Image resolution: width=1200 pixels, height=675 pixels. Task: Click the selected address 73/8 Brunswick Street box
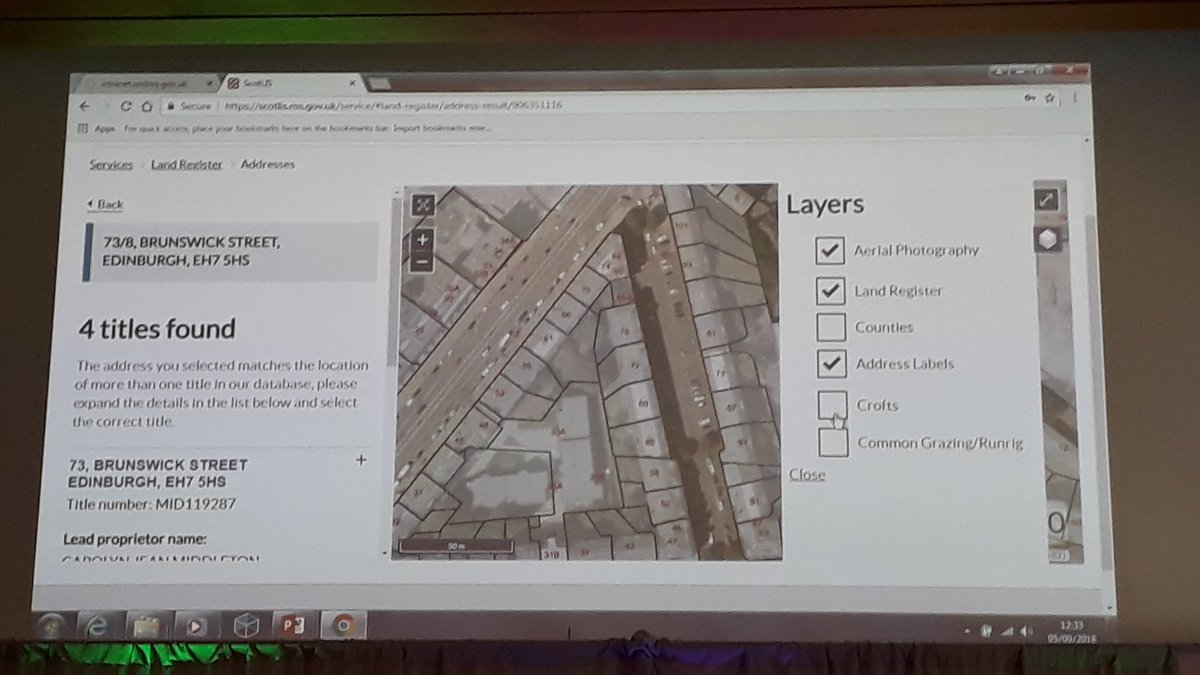(x=228, y=252)
